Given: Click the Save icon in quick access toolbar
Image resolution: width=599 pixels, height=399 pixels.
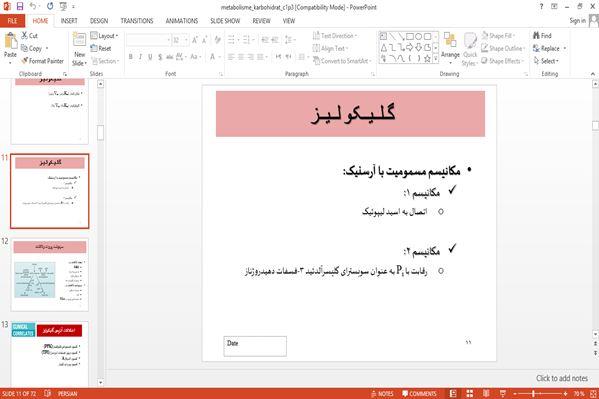Looking at the screenshot, I should point(20,6).
